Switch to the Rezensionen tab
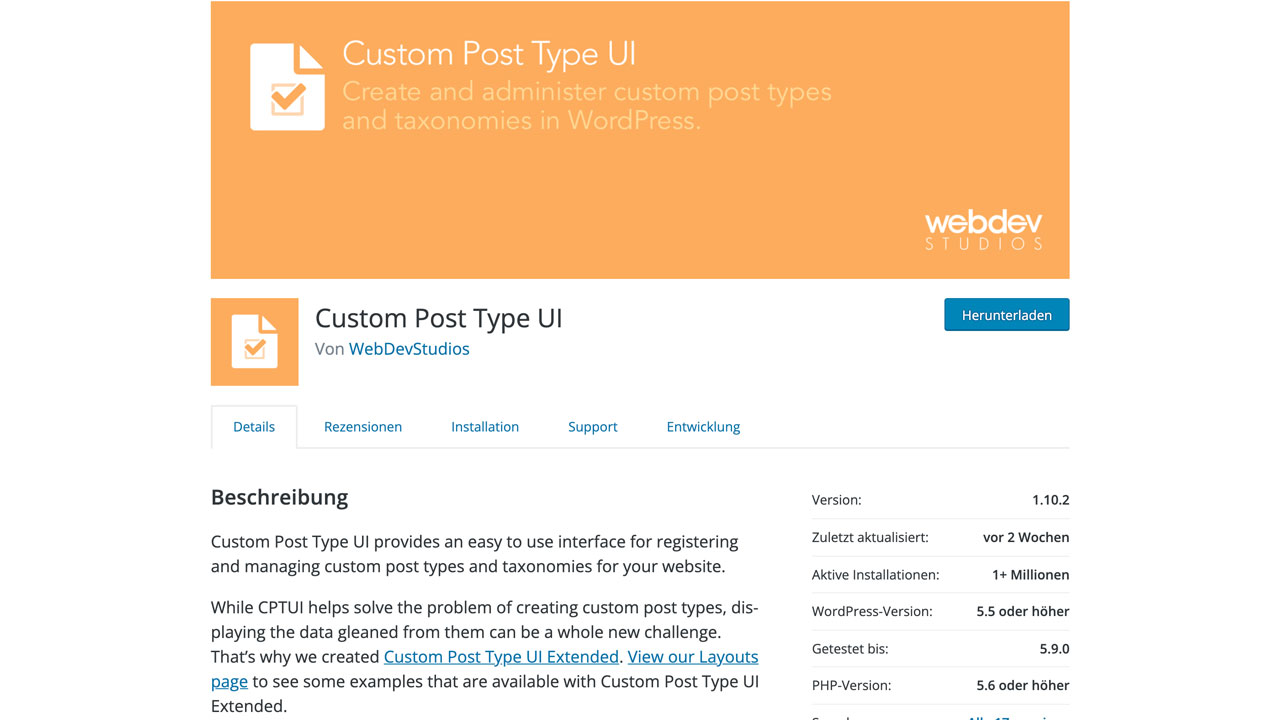Viewport: 1280px width, 720px height. [x=363, y=426]
